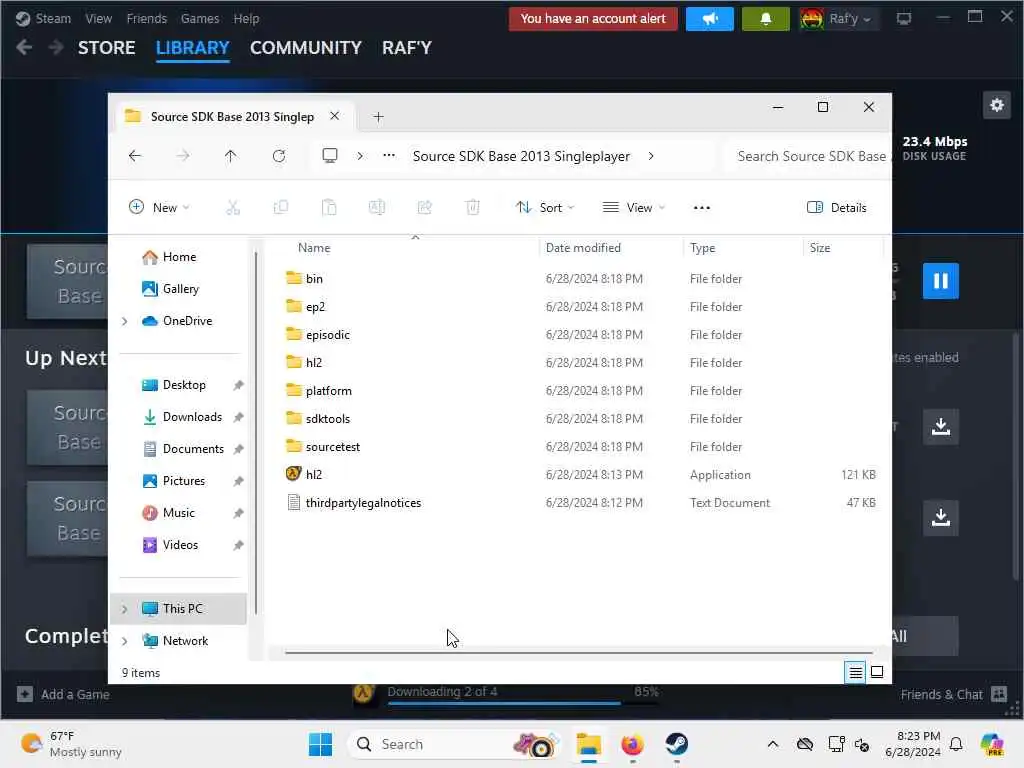
Task: Expand chevron after Source SDK Base breadcrumb
Action: pos(651,156)
